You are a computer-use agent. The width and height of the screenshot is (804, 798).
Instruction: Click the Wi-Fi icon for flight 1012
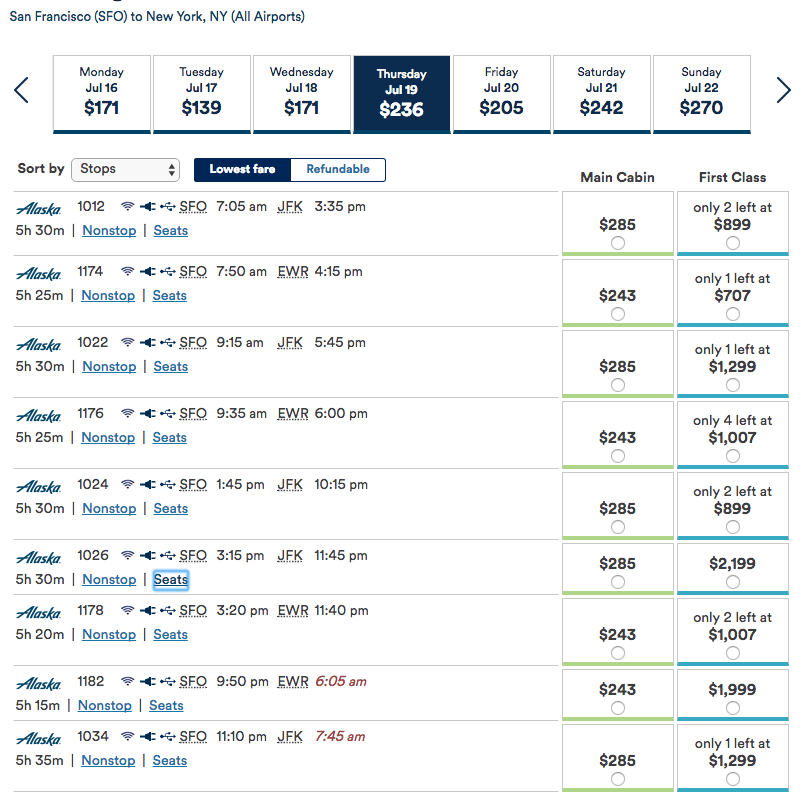click(127, 207)
